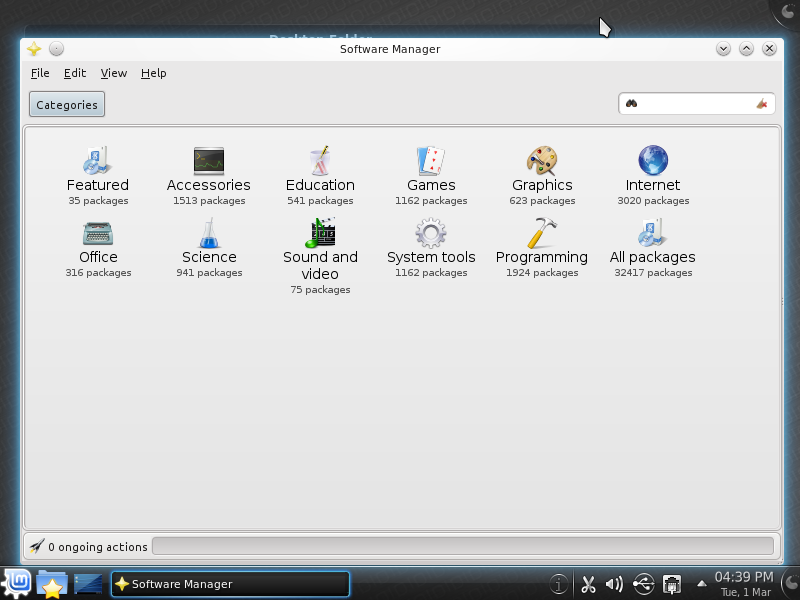This screenshot has width=800, height=600.
Task: Open the Programming category icon
Action: click(541, 243)
